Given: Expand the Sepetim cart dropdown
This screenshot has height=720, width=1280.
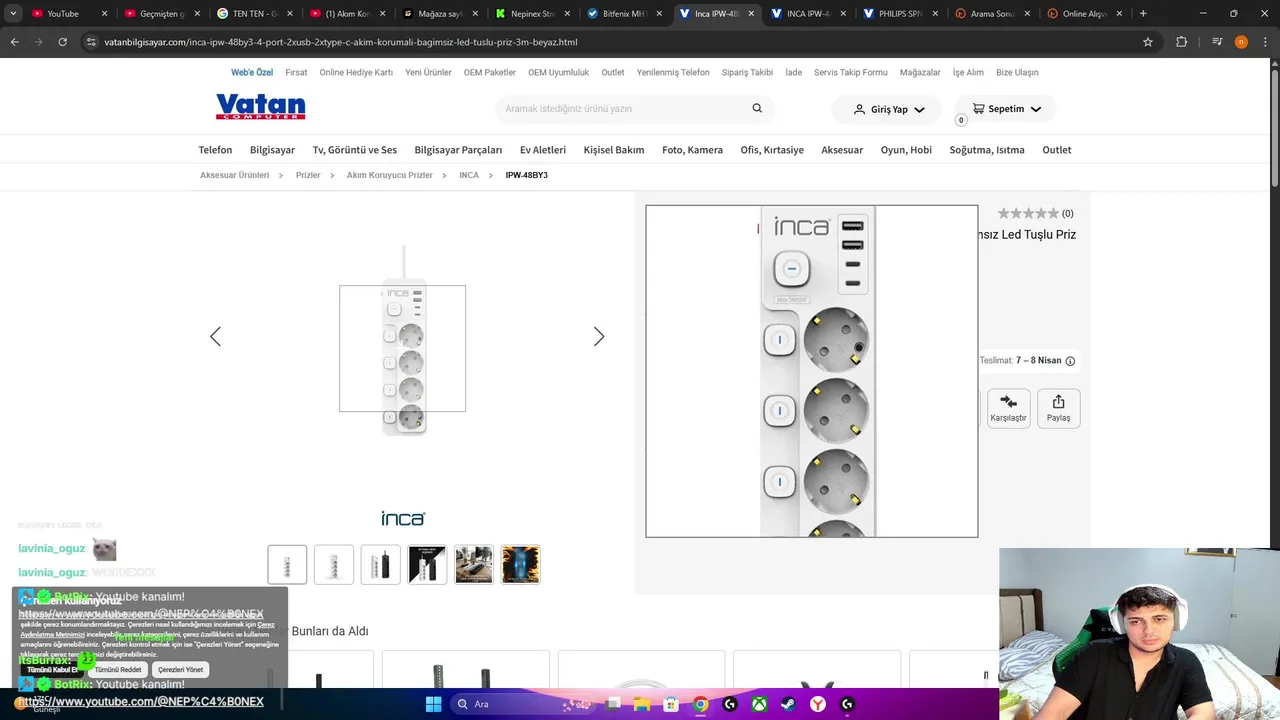Looking at the screenshot, I should click(x=1006, y=109).
